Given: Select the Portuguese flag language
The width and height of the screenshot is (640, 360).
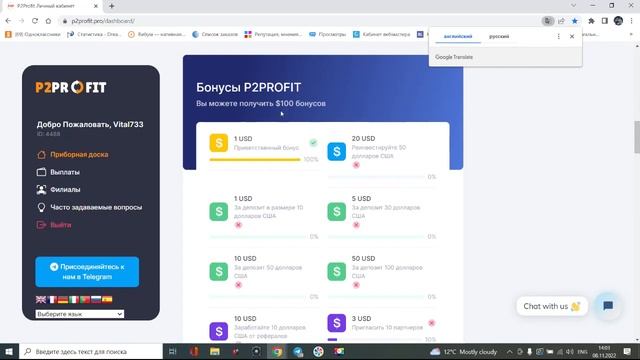Looking at the screenshot, I should [x=85, y=299].
